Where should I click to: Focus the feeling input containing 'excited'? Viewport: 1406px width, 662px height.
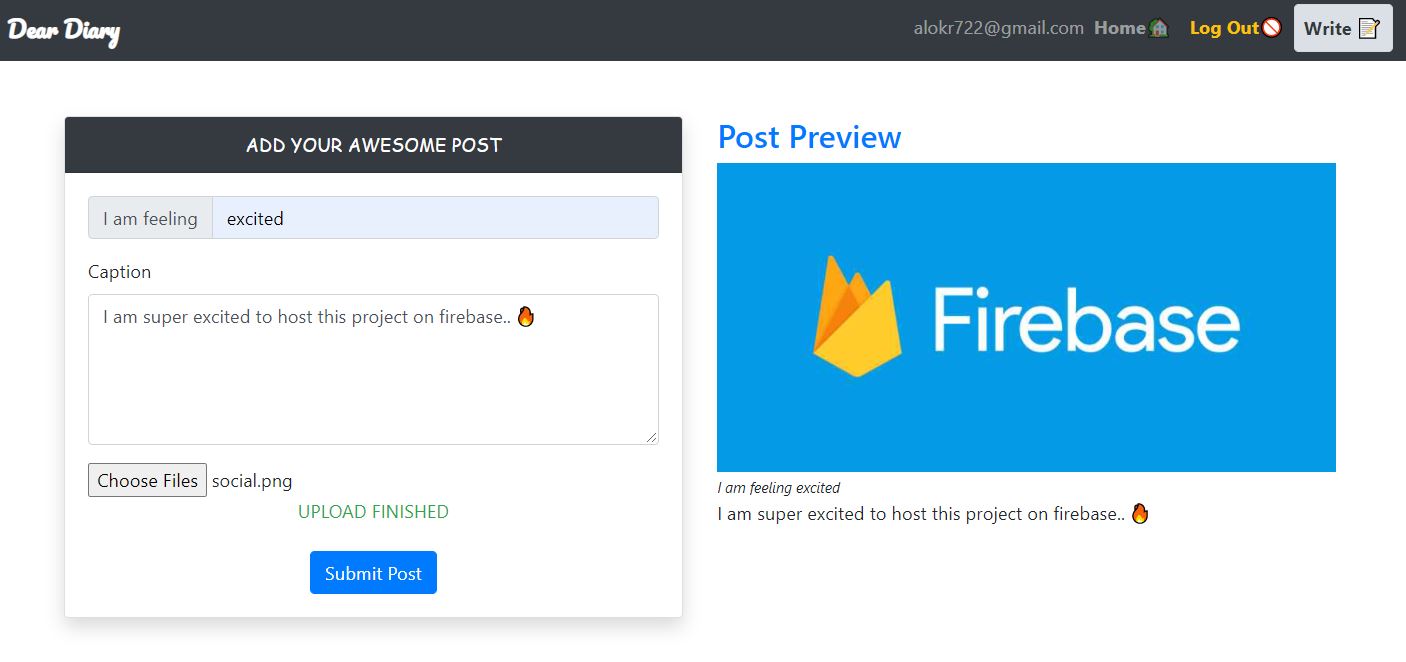[x=435, y=218]
